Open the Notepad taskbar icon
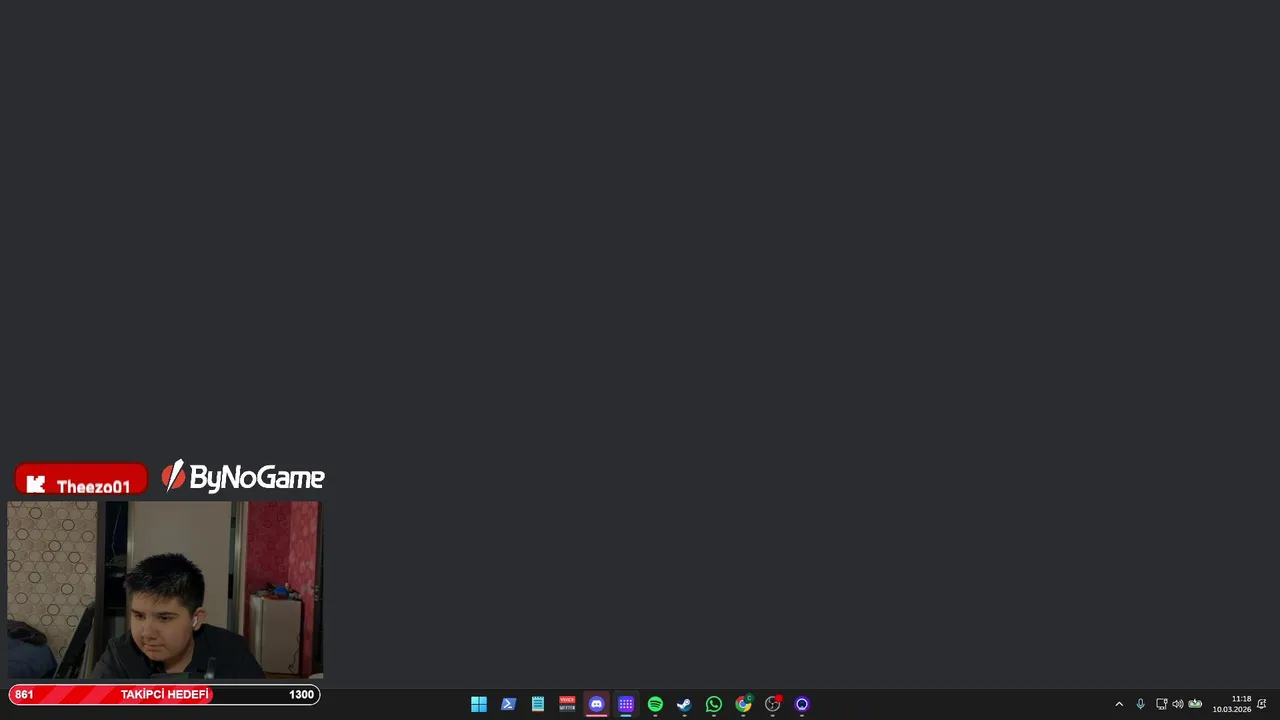 click(538, 704)
